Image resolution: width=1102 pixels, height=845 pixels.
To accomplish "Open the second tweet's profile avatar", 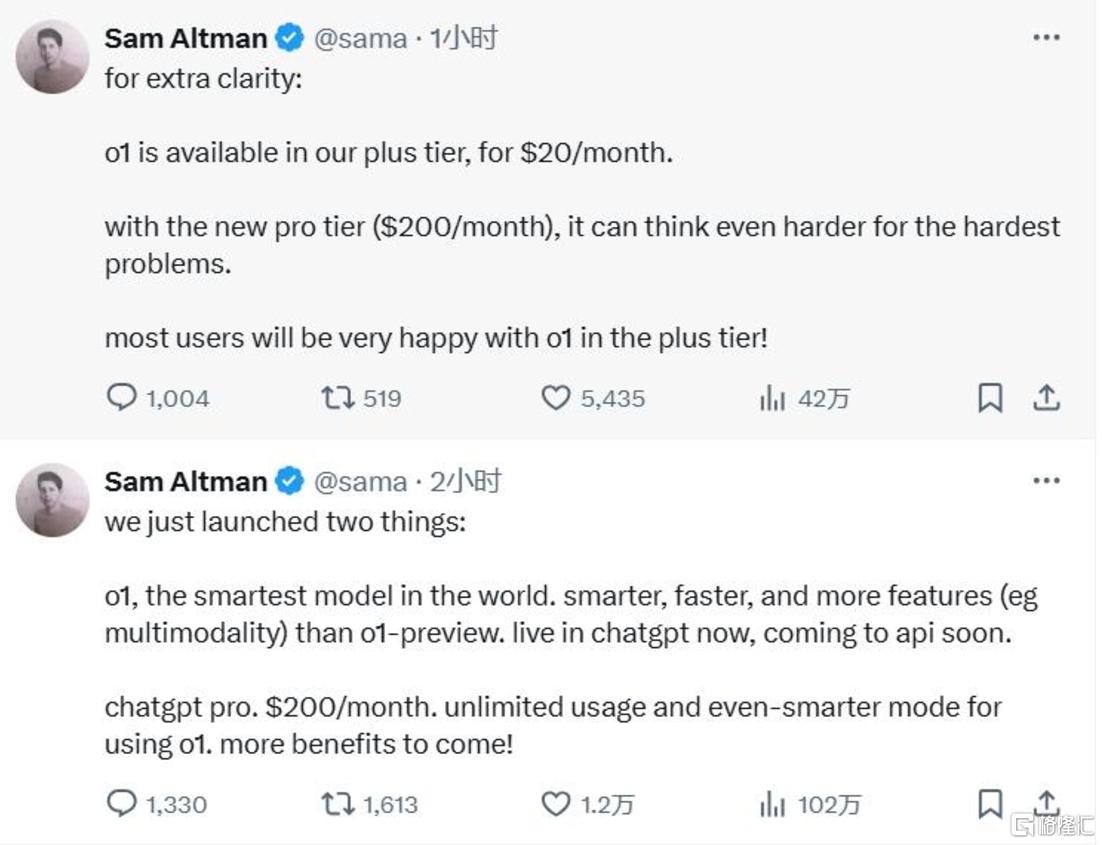I will tap(53, 500).
